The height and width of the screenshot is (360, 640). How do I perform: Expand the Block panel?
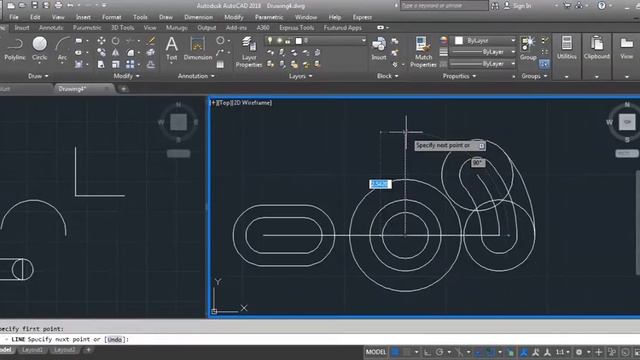387,76
